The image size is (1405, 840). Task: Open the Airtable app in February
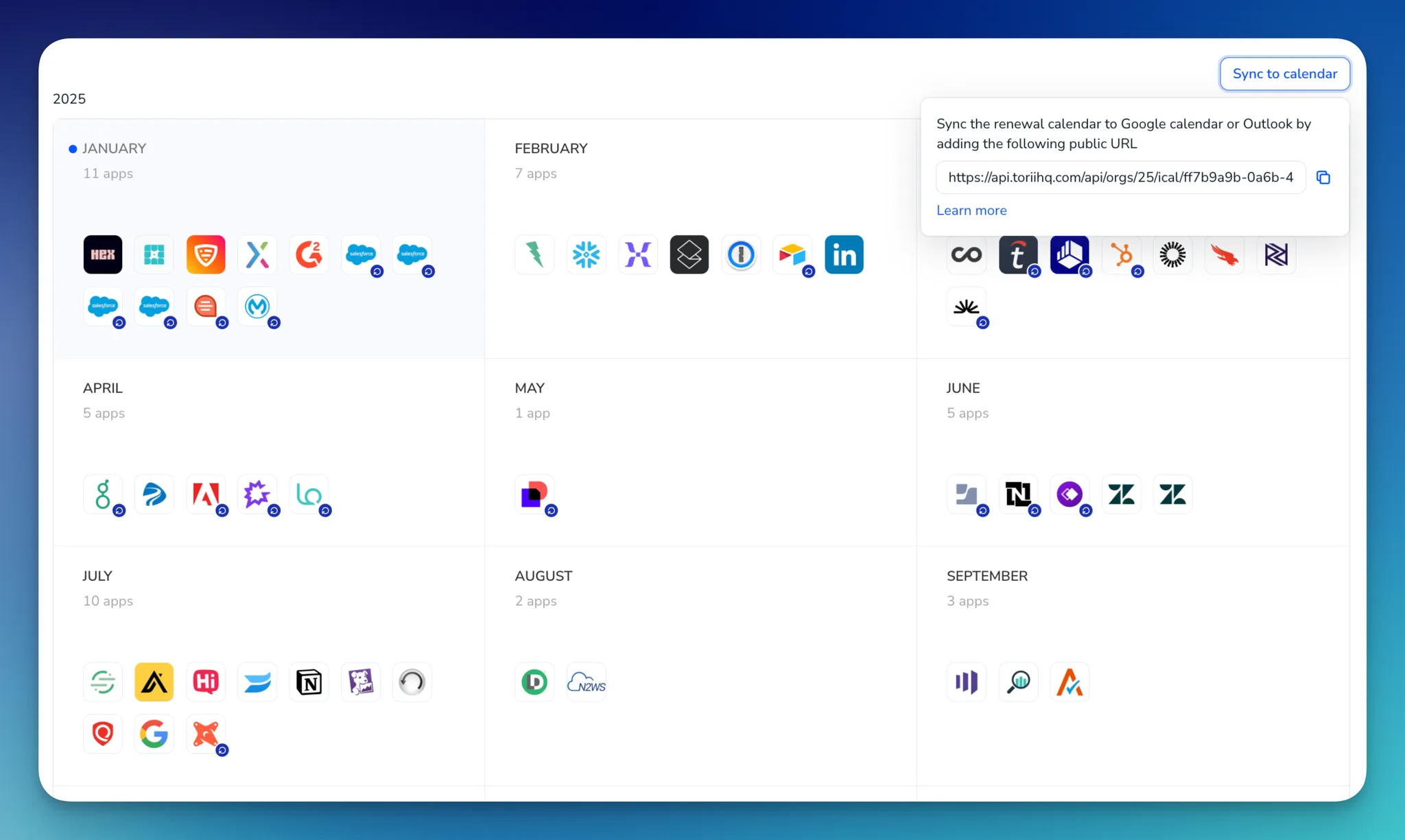[x=792, y=254]
